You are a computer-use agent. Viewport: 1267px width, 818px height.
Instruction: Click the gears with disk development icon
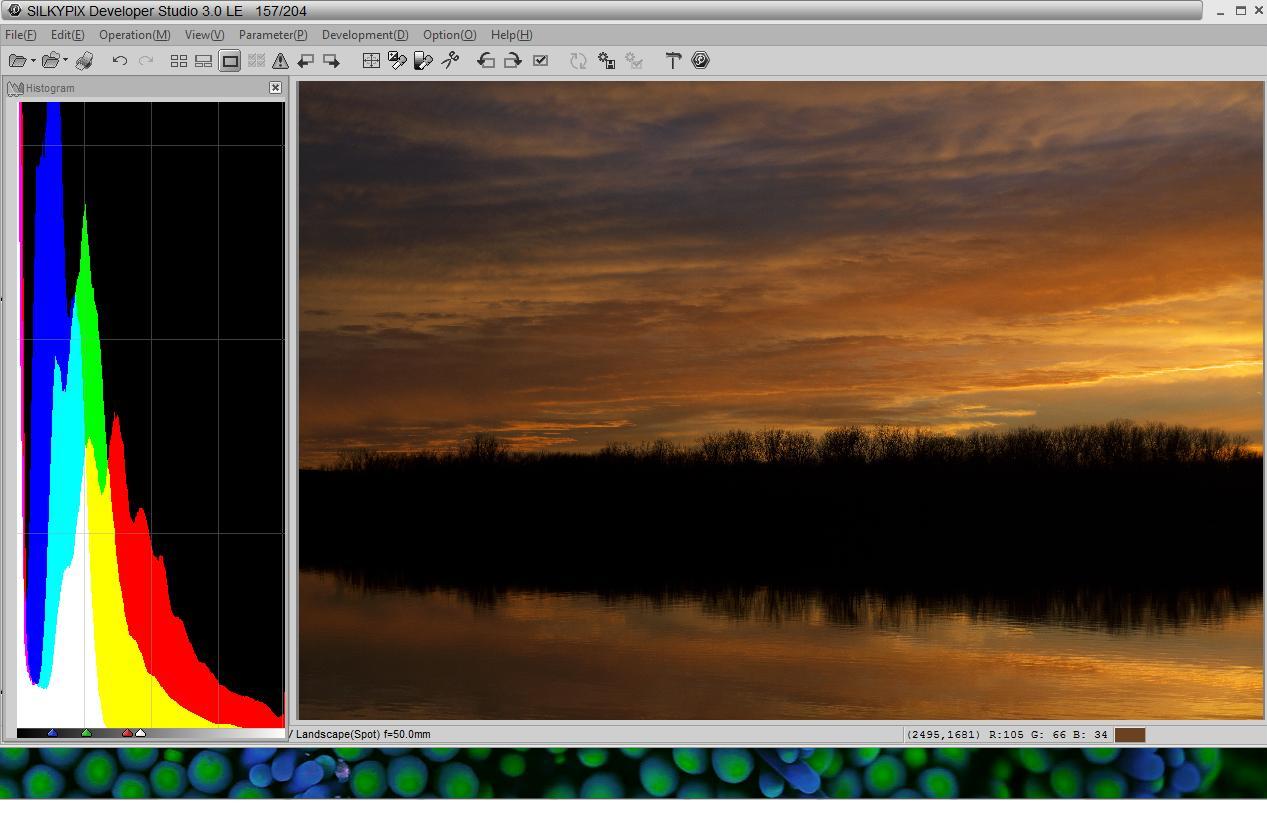(606, 61)
